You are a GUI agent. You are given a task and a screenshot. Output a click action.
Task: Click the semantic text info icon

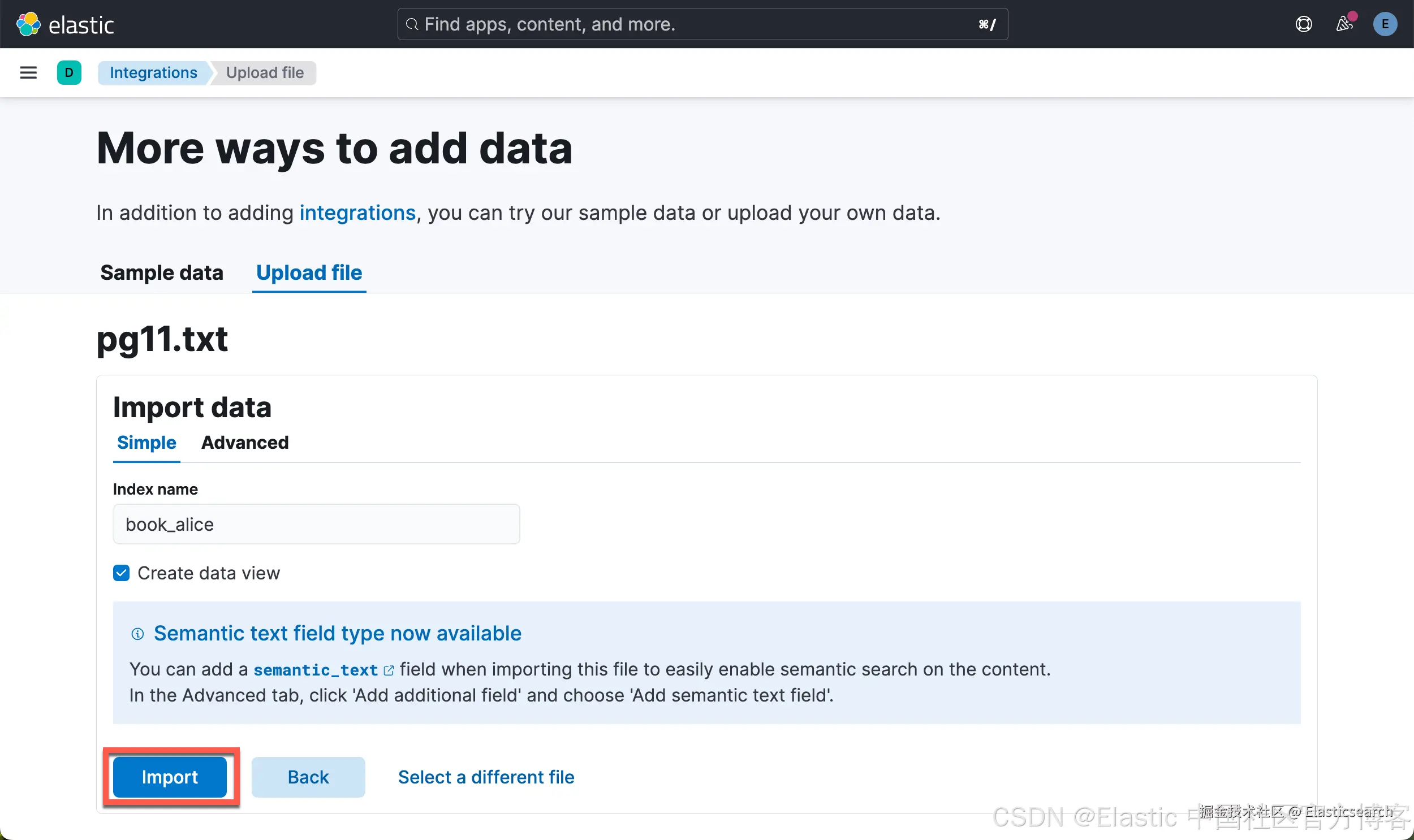tap(137, 634)
